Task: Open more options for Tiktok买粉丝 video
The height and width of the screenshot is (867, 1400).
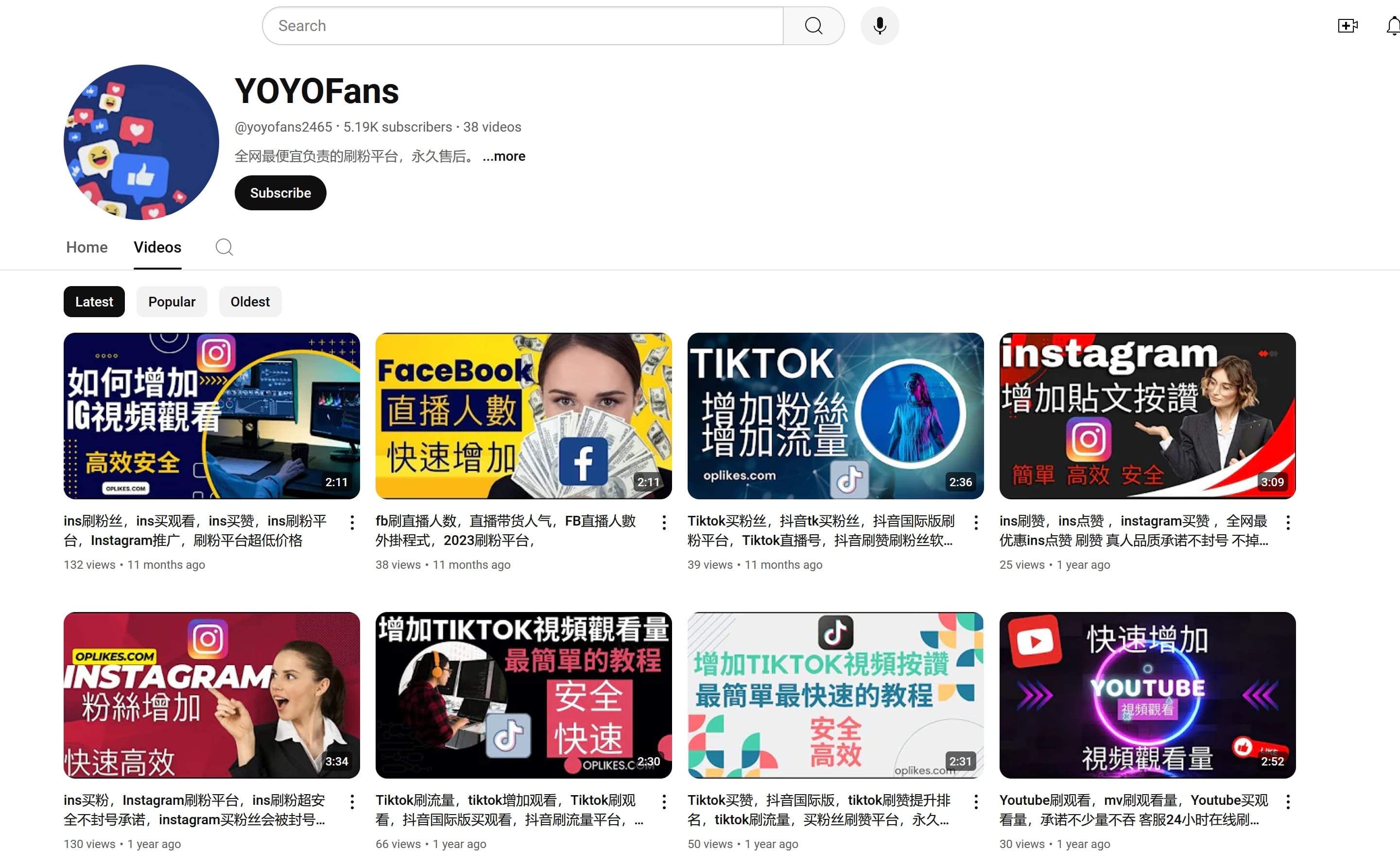Action: [976, 522]
